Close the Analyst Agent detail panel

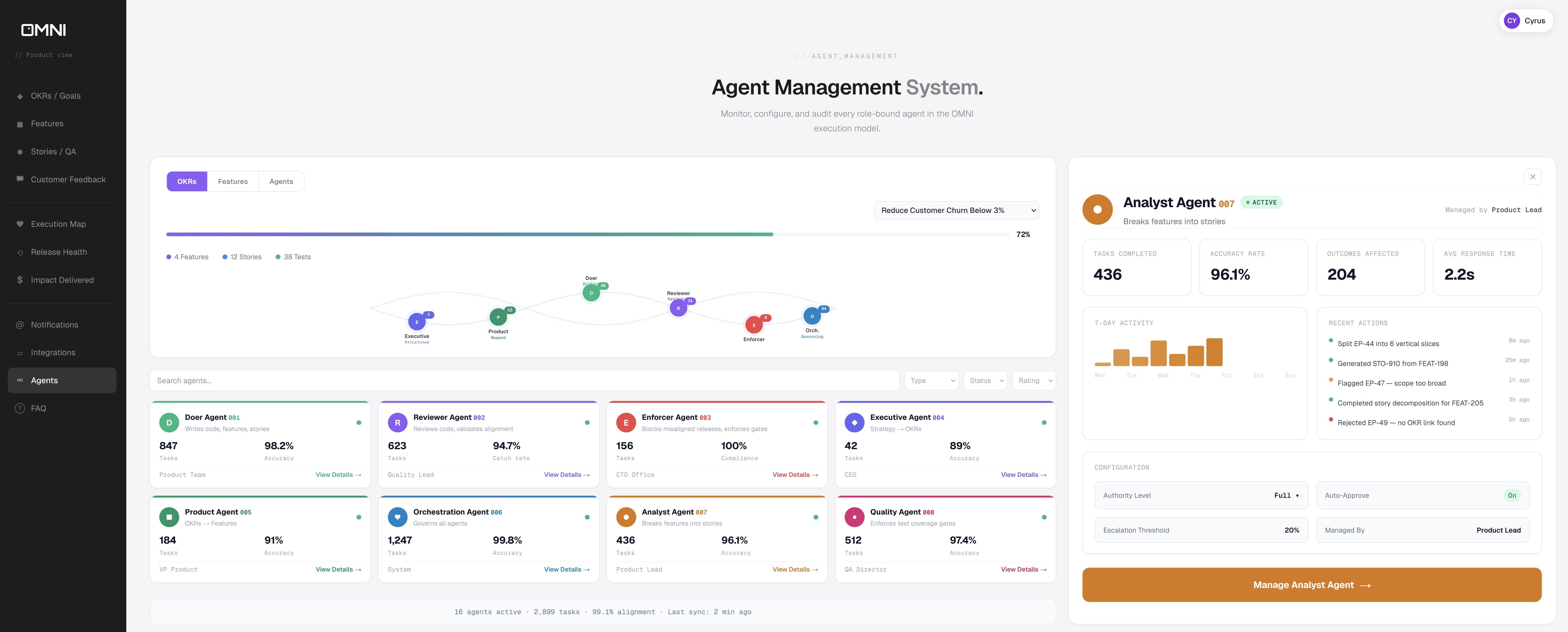click(1532, 177)
